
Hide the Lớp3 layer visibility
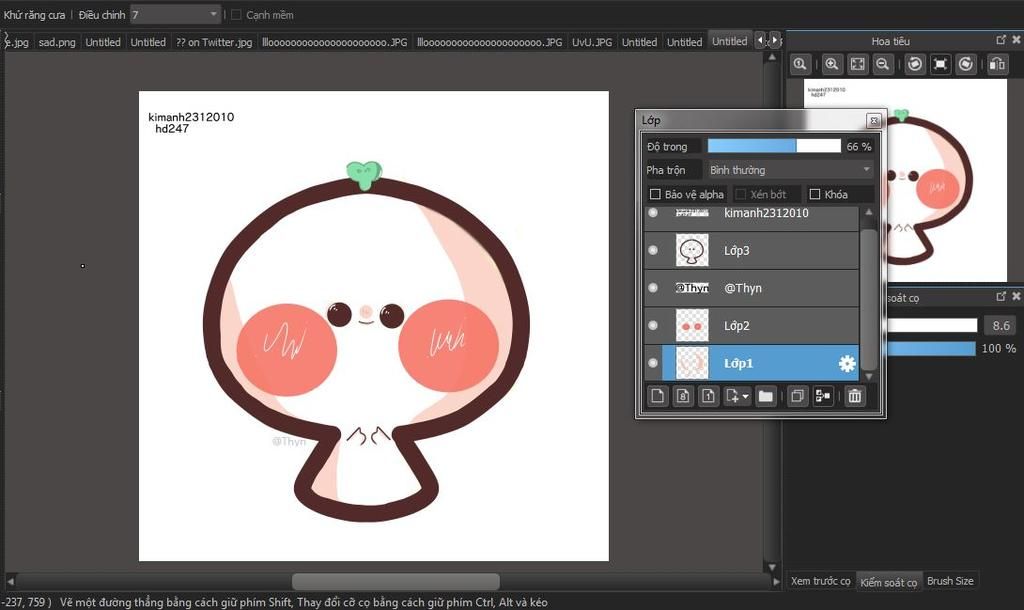click(653, 250)
